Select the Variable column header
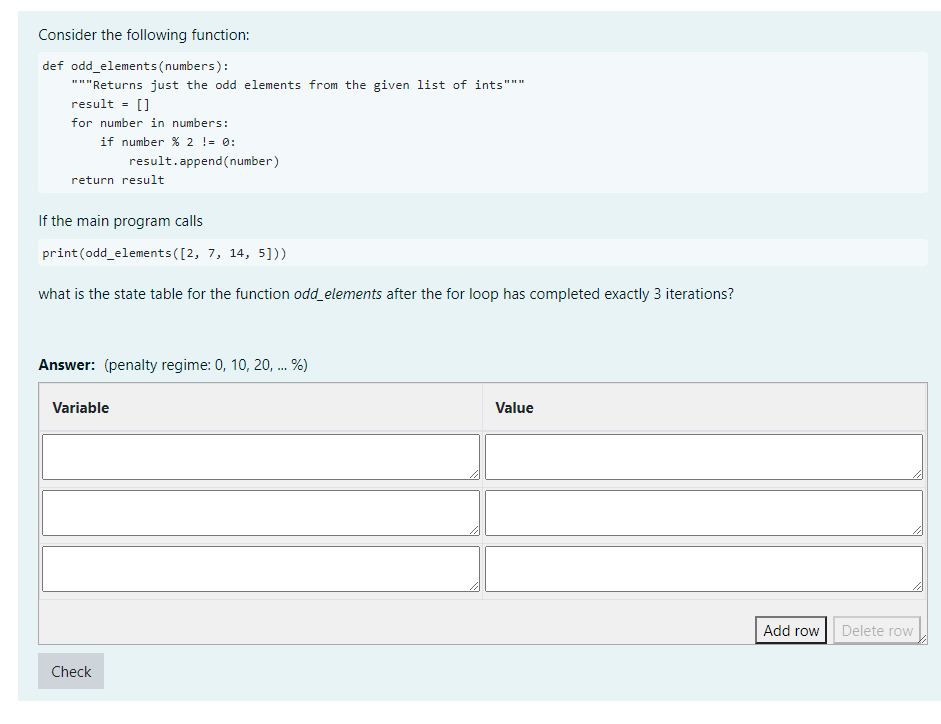 pyautogui.click(x=80, y=407)
